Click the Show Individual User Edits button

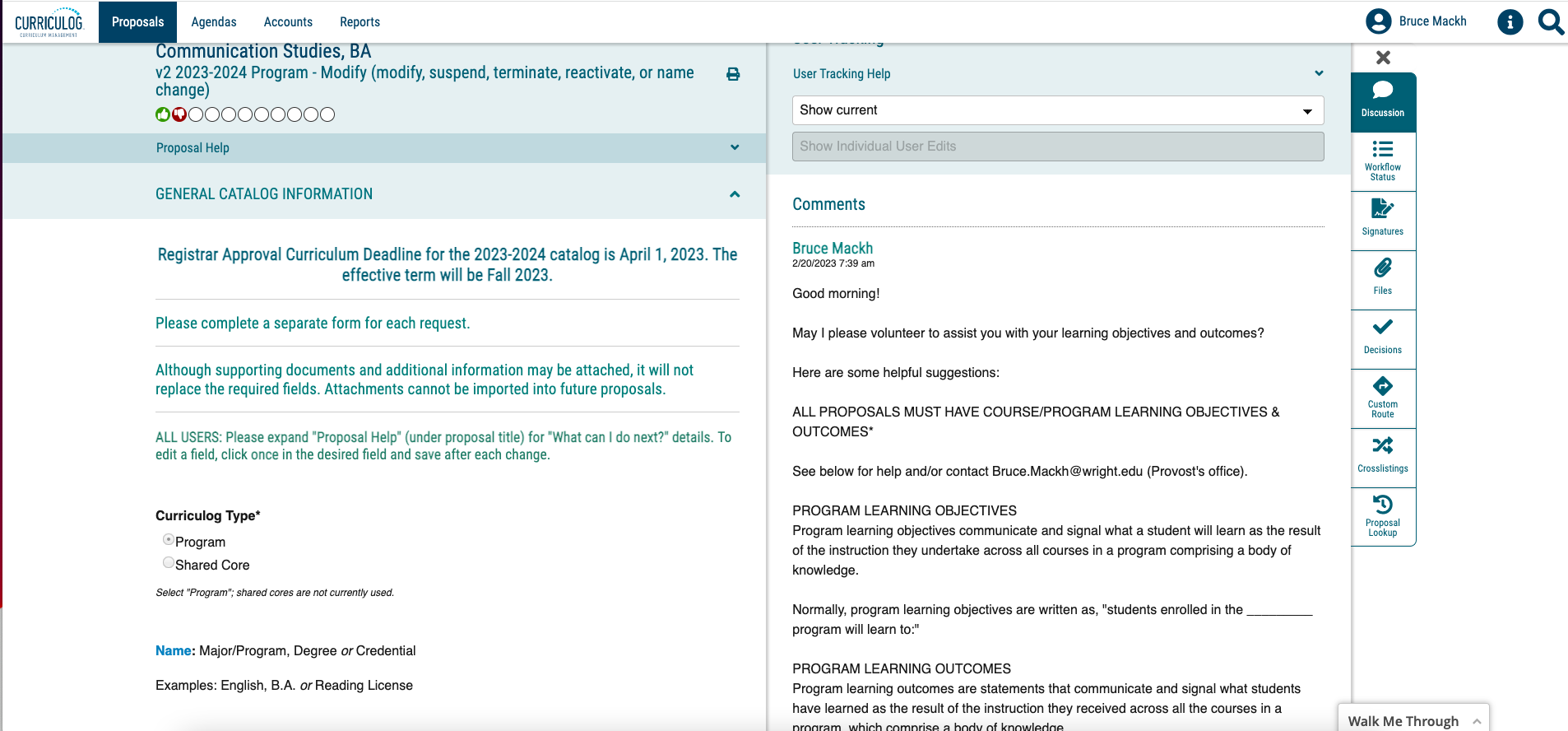pos(1057,147)
